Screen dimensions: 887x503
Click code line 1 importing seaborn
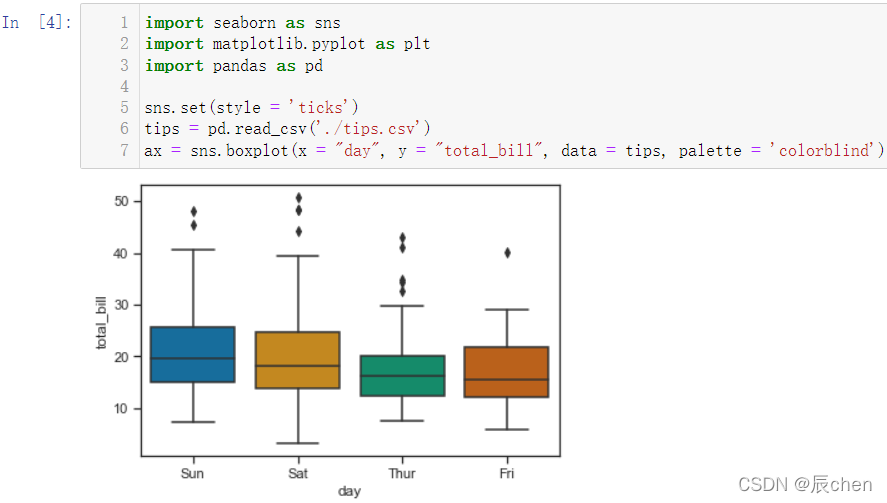(x=243, y=23)
